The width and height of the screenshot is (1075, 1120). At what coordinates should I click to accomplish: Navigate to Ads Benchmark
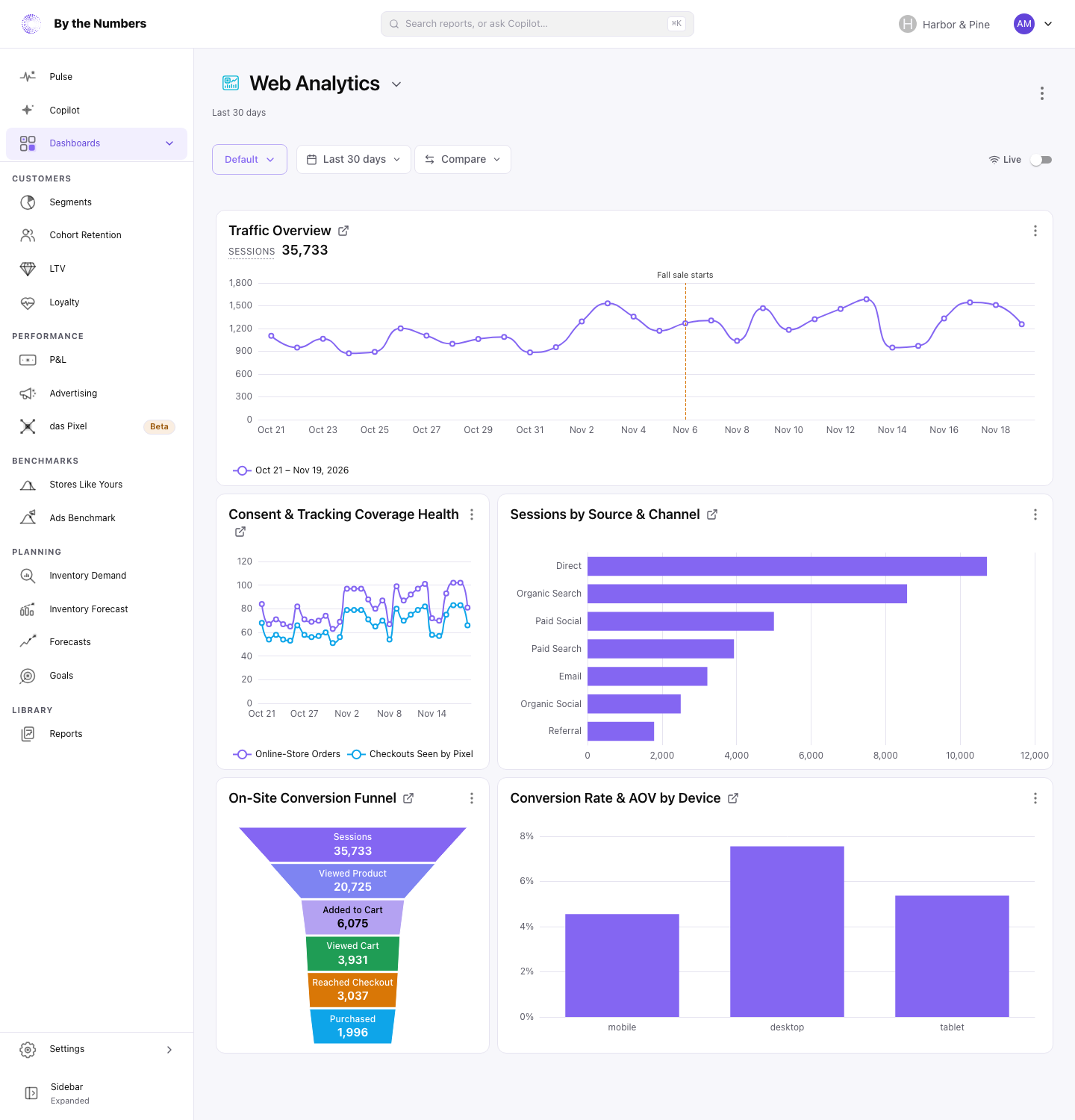tap(97, 518)
